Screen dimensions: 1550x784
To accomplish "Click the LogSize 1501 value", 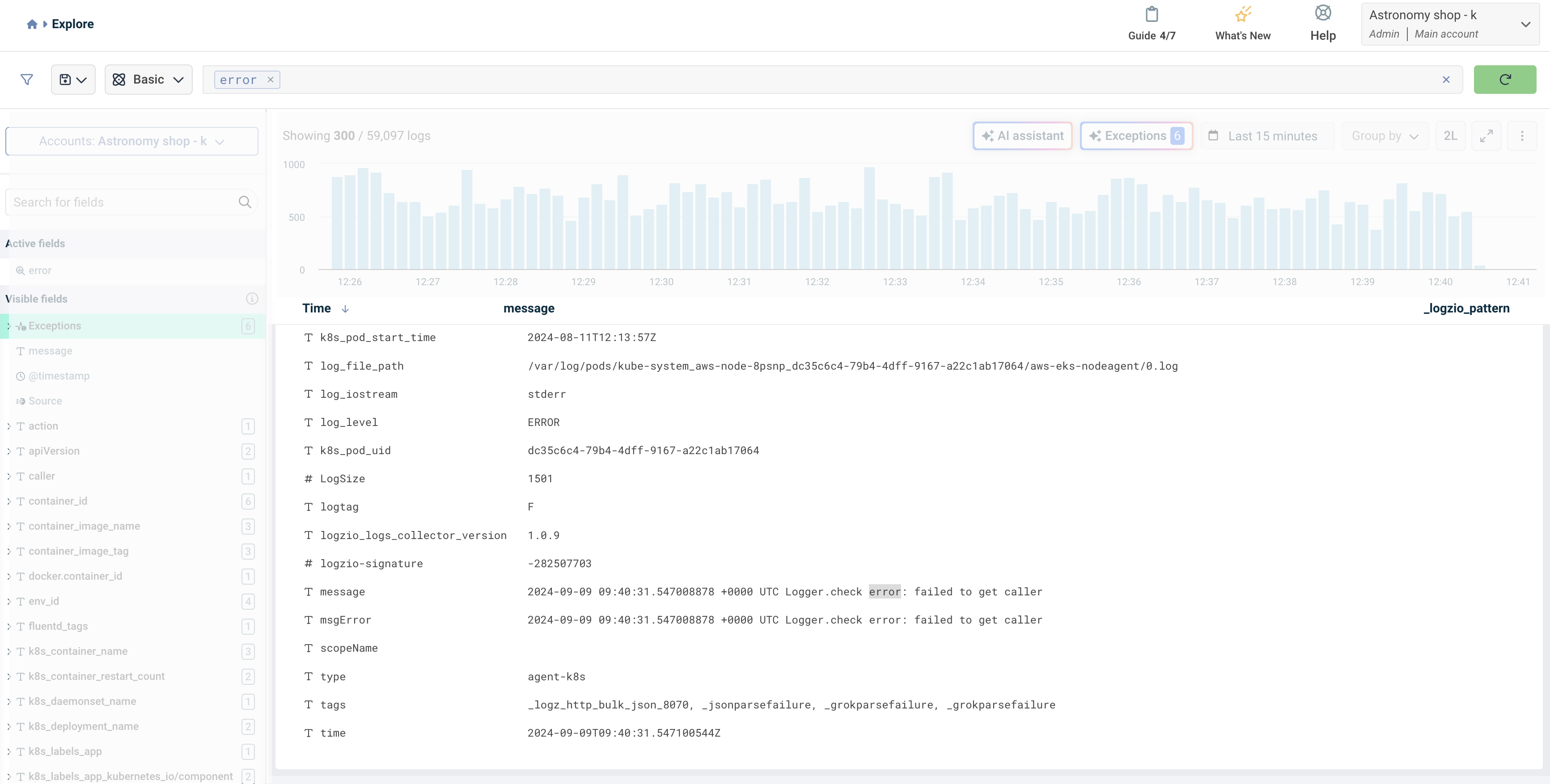I will coord(540,479).
